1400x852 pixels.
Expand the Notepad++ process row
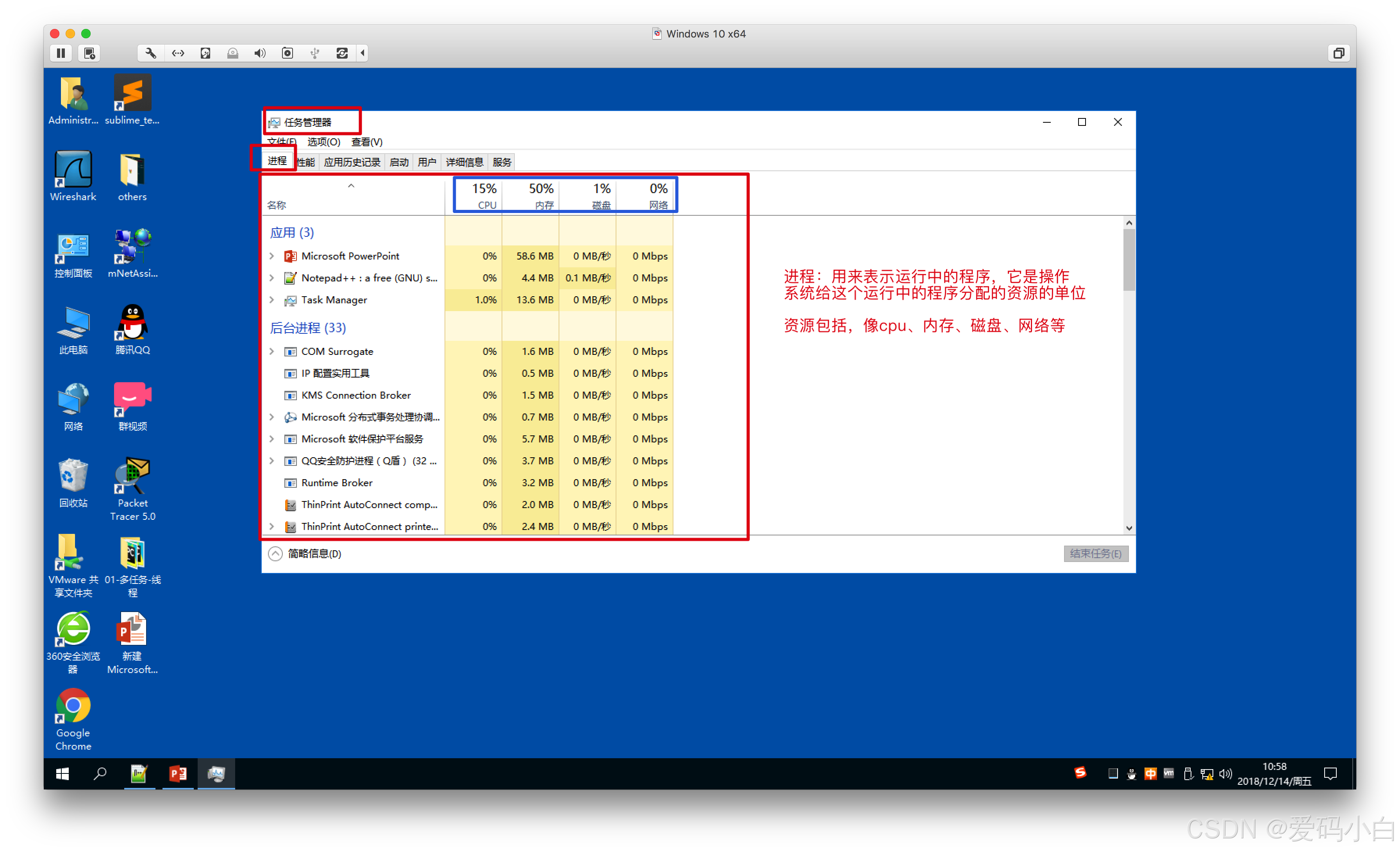point(272,278)
